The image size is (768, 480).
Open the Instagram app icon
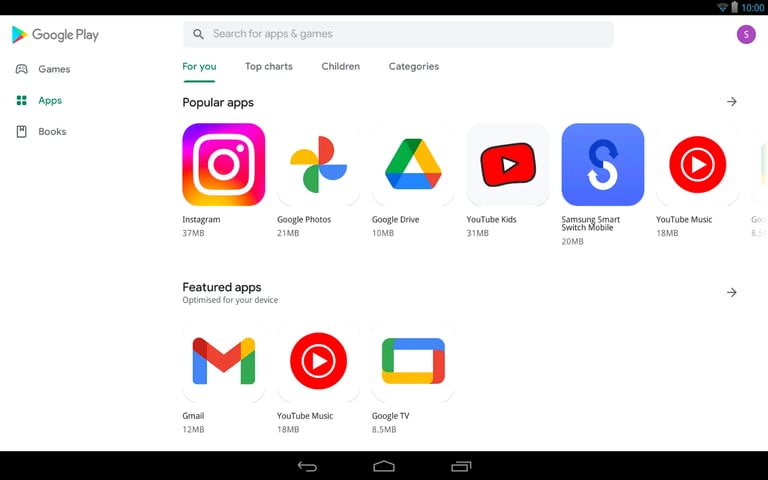(223, 165)
